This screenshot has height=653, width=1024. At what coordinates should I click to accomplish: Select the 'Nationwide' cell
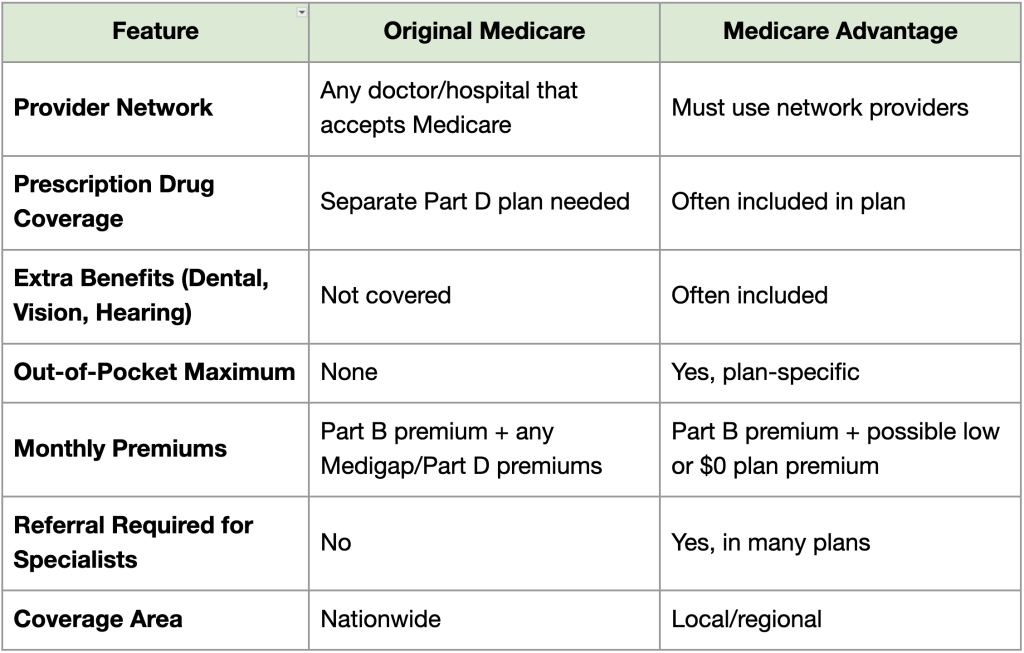pyautogui.click(x=380, y=619)
